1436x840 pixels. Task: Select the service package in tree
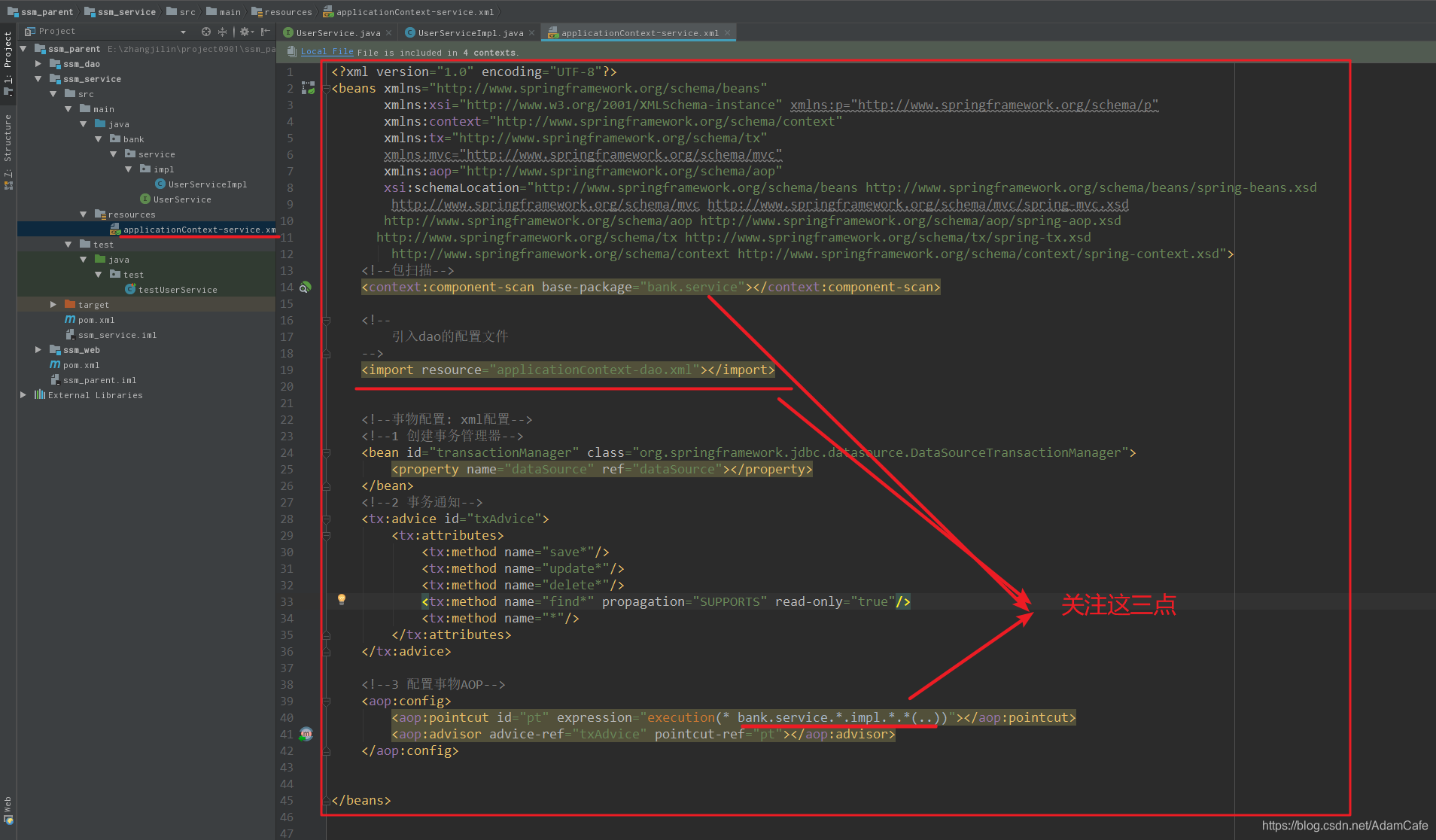tap(157, 154)
